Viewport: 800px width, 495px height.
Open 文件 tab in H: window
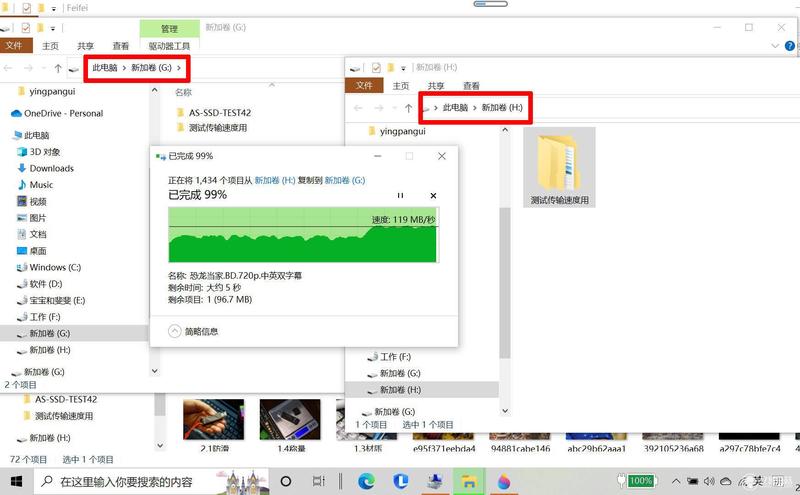[x=364, y=85]
